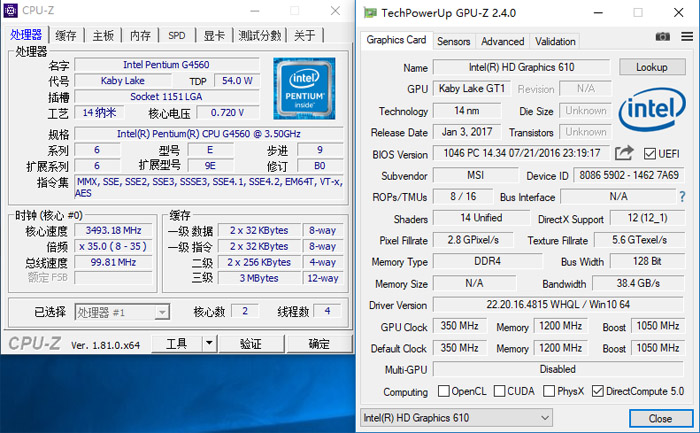Open the Advanced tab in GPU-Z
This screenshot has height=433, width=700.
point(503,42)
